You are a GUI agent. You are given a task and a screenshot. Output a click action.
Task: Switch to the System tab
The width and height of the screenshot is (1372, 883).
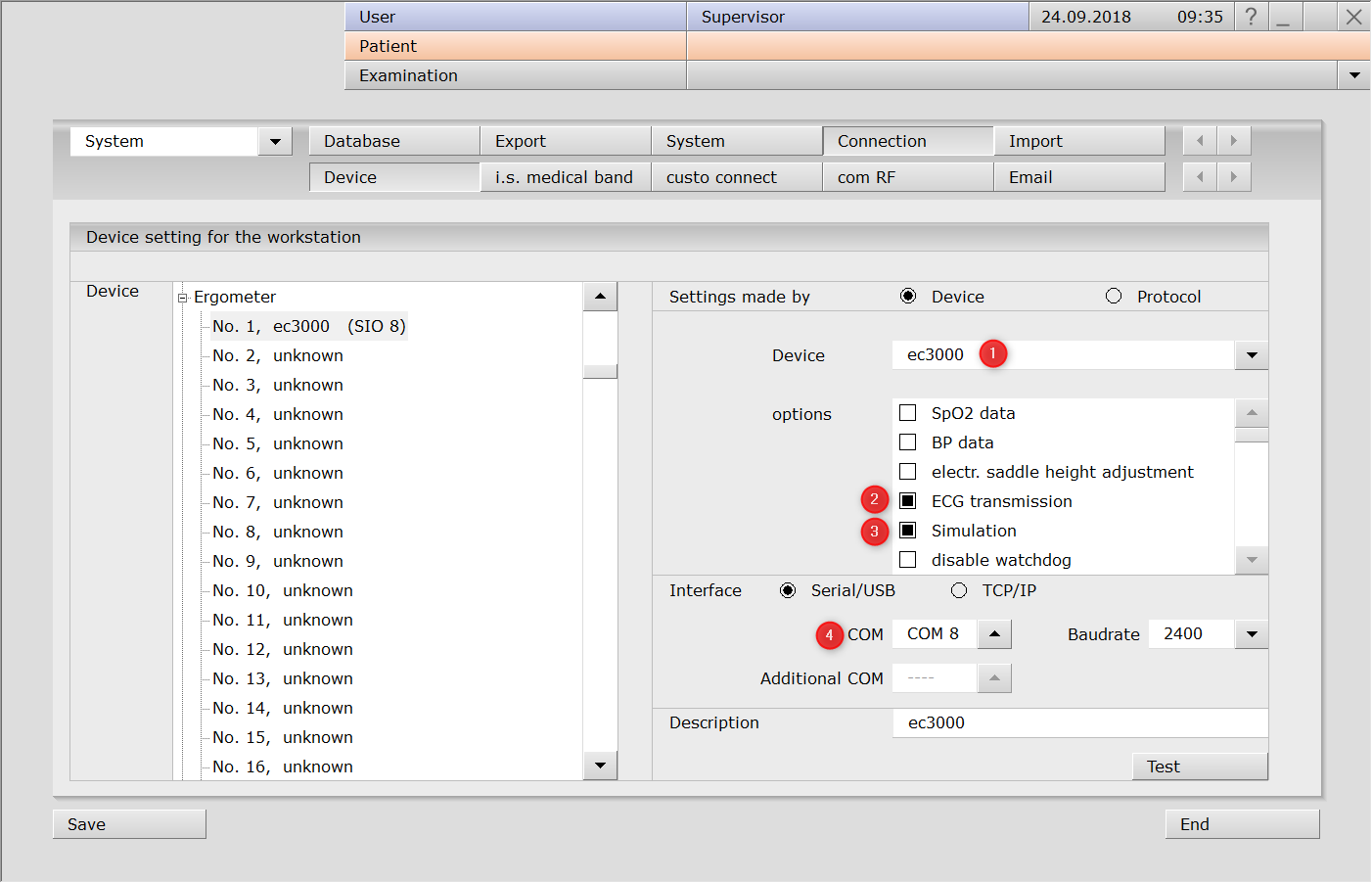(x=737, y=141)
